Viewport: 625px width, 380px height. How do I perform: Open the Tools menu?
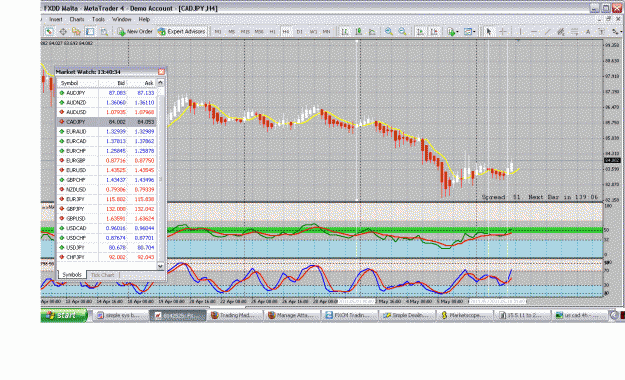(x=98, y=19)
